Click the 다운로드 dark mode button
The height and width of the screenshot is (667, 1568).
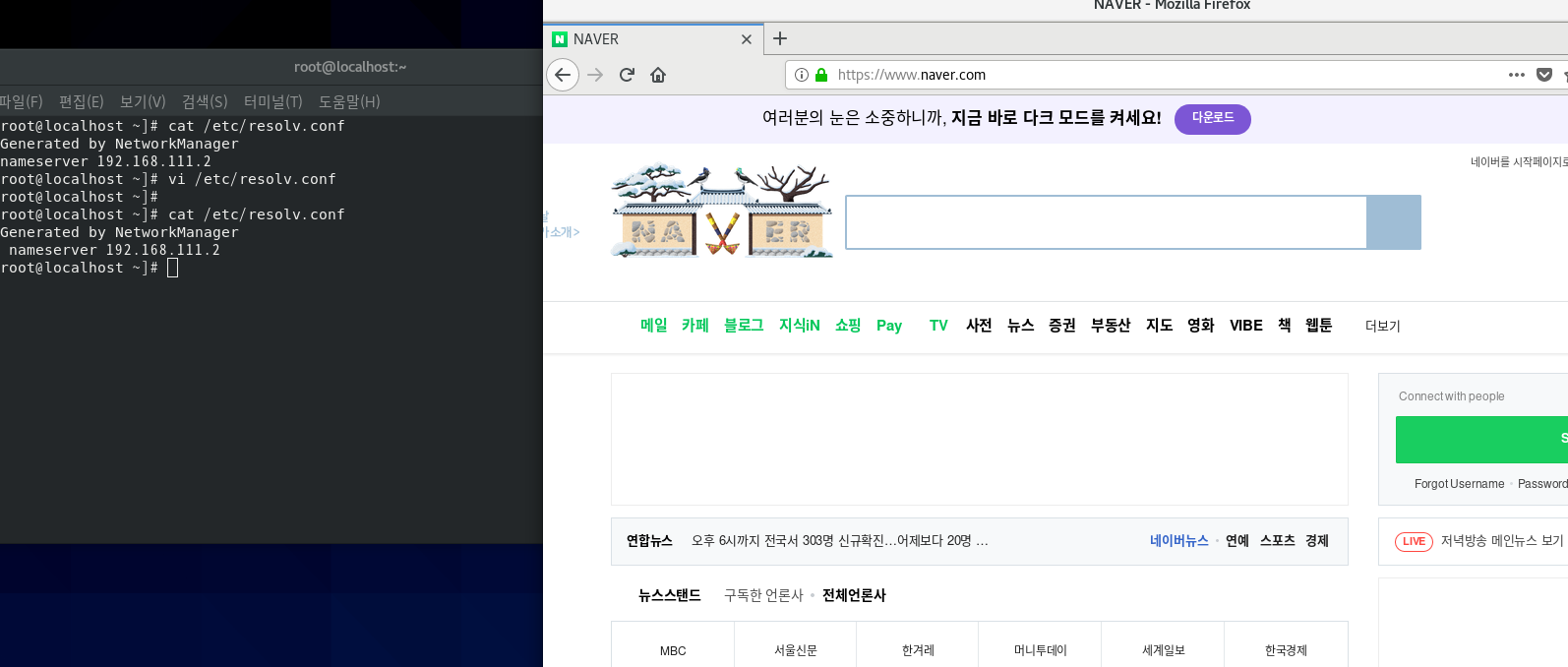tap(1213, 118)
